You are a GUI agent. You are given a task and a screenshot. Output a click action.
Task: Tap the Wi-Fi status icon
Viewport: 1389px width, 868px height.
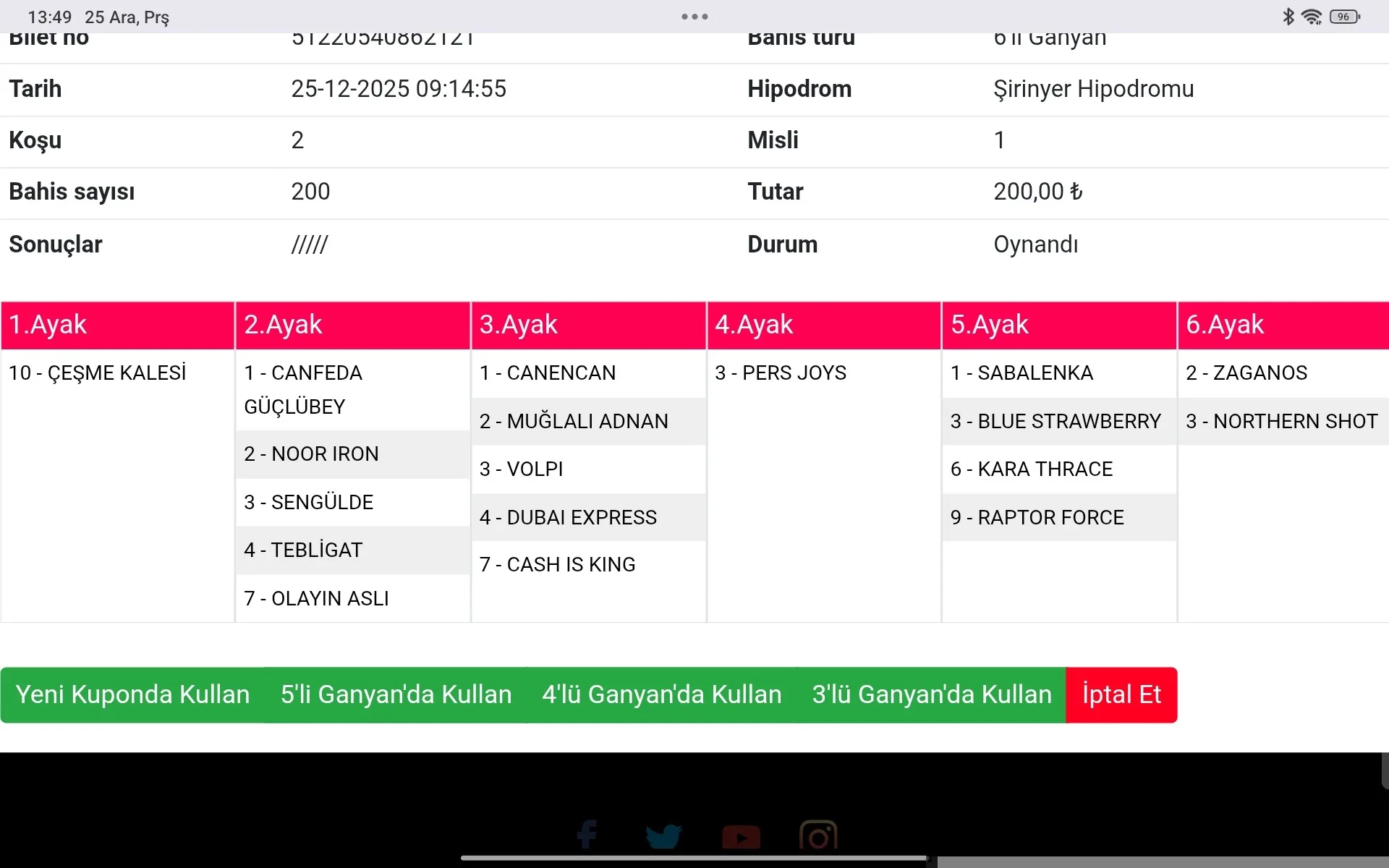coord(1311,17)
